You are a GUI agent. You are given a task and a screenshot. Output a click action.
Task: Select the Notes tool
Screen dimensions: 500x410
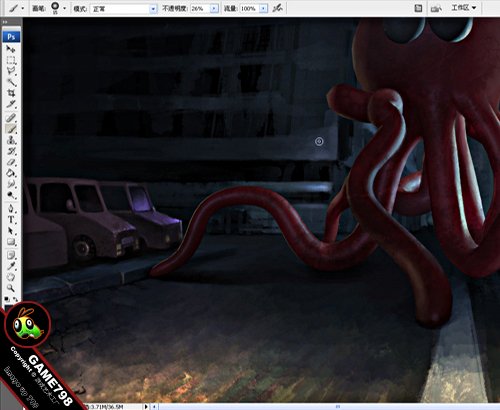(11, 255)
